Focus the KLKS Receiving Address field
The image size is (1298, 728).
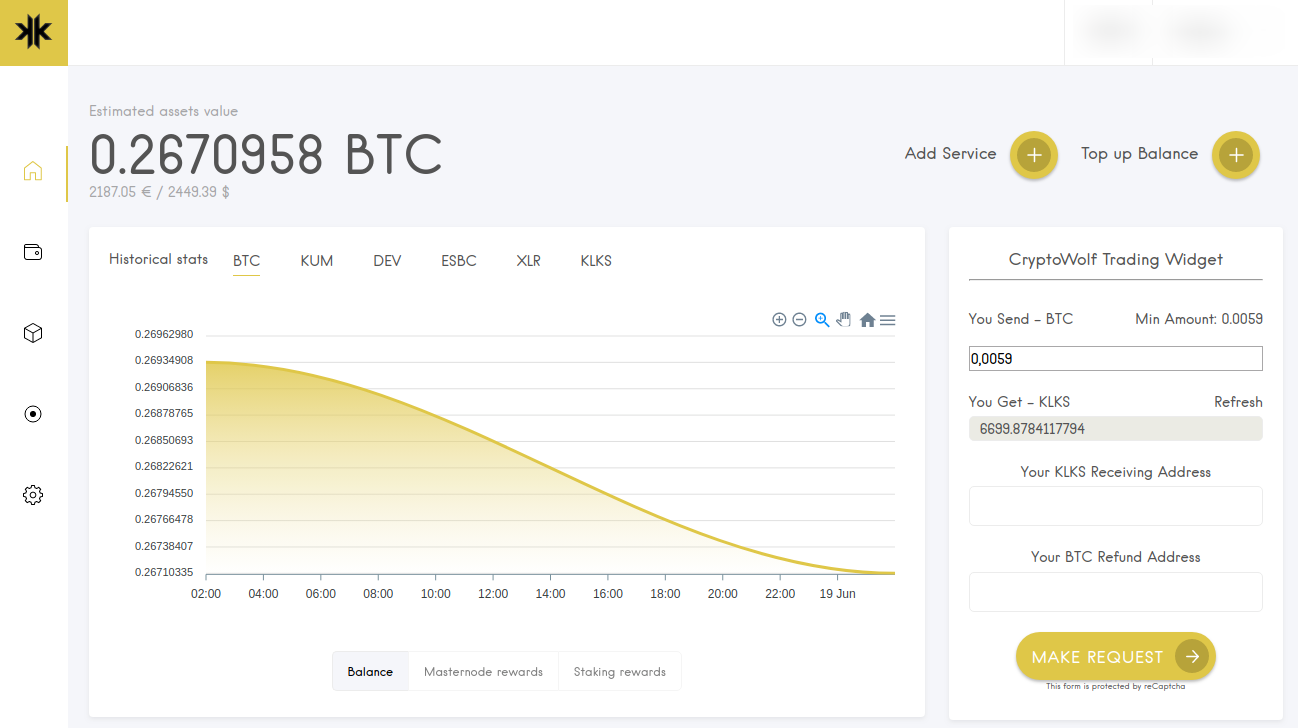coord(1116,506)
